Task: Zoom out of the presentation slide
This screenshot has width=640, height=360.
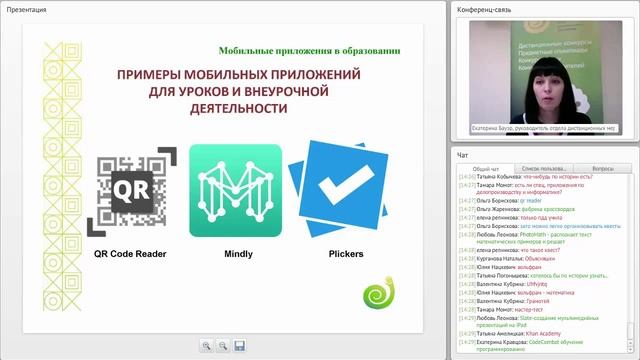Action: point(223,346)
